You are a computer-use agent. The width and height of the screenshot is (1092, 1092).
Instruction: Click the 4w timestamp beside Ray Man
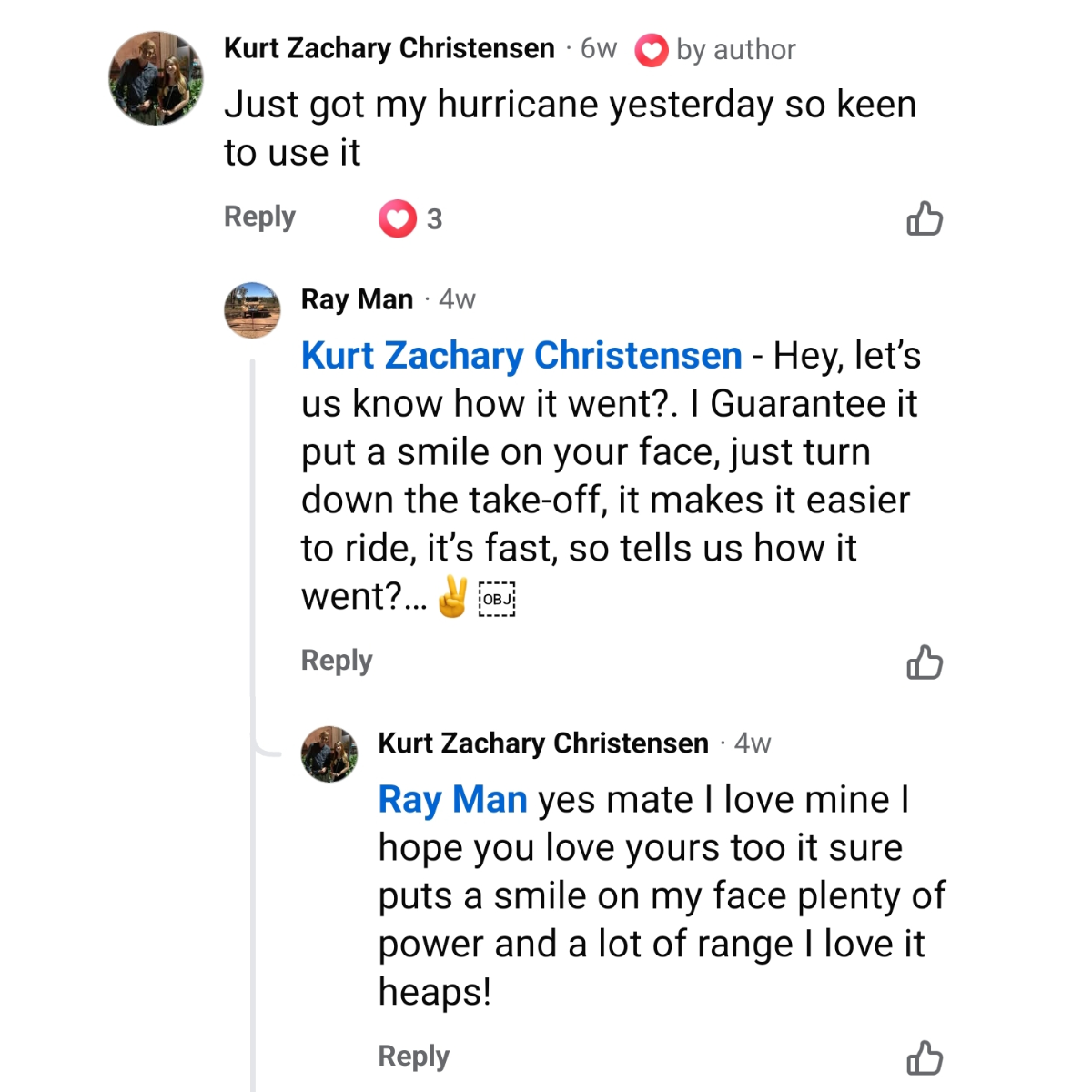(457, 299)
